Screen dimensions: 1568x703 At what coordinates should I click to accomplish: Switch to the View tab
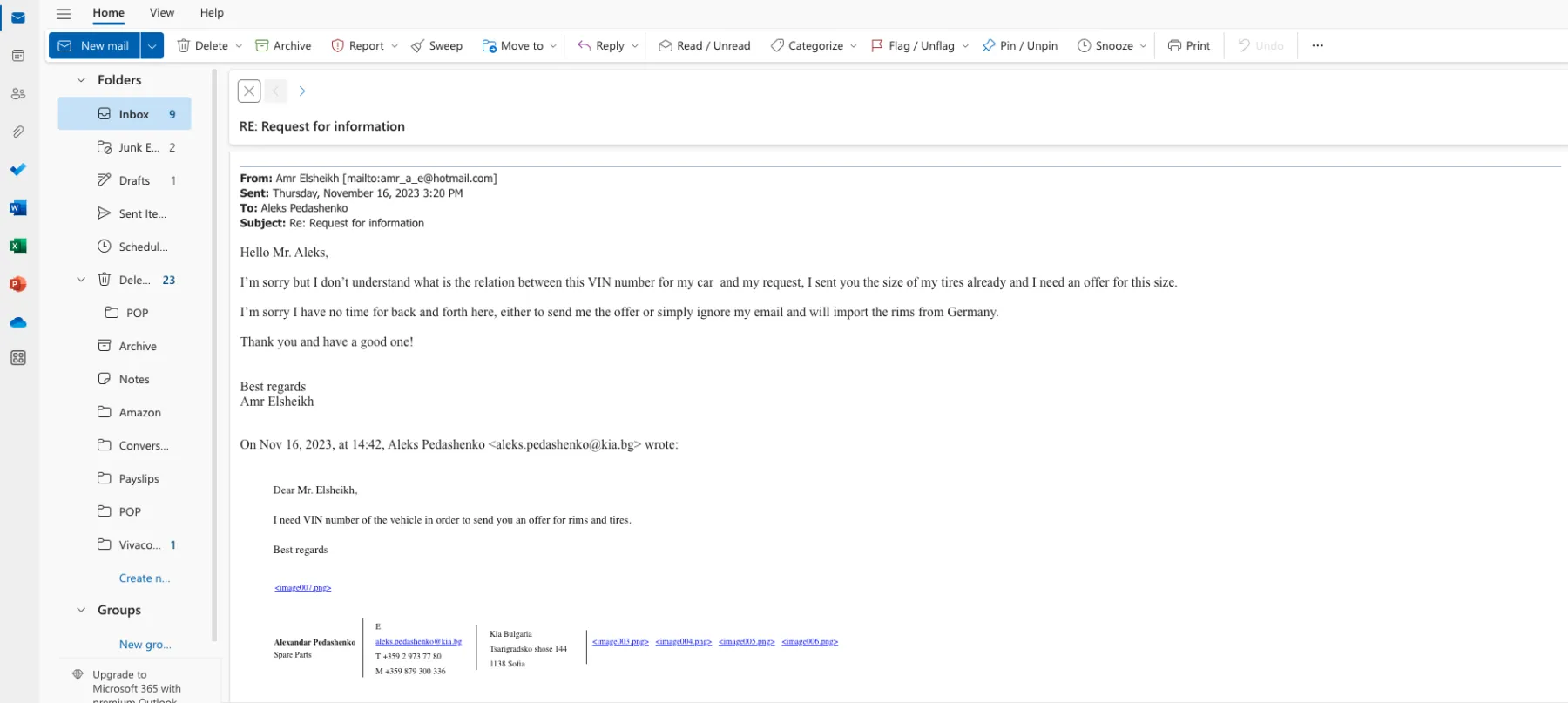click(162, 13)
